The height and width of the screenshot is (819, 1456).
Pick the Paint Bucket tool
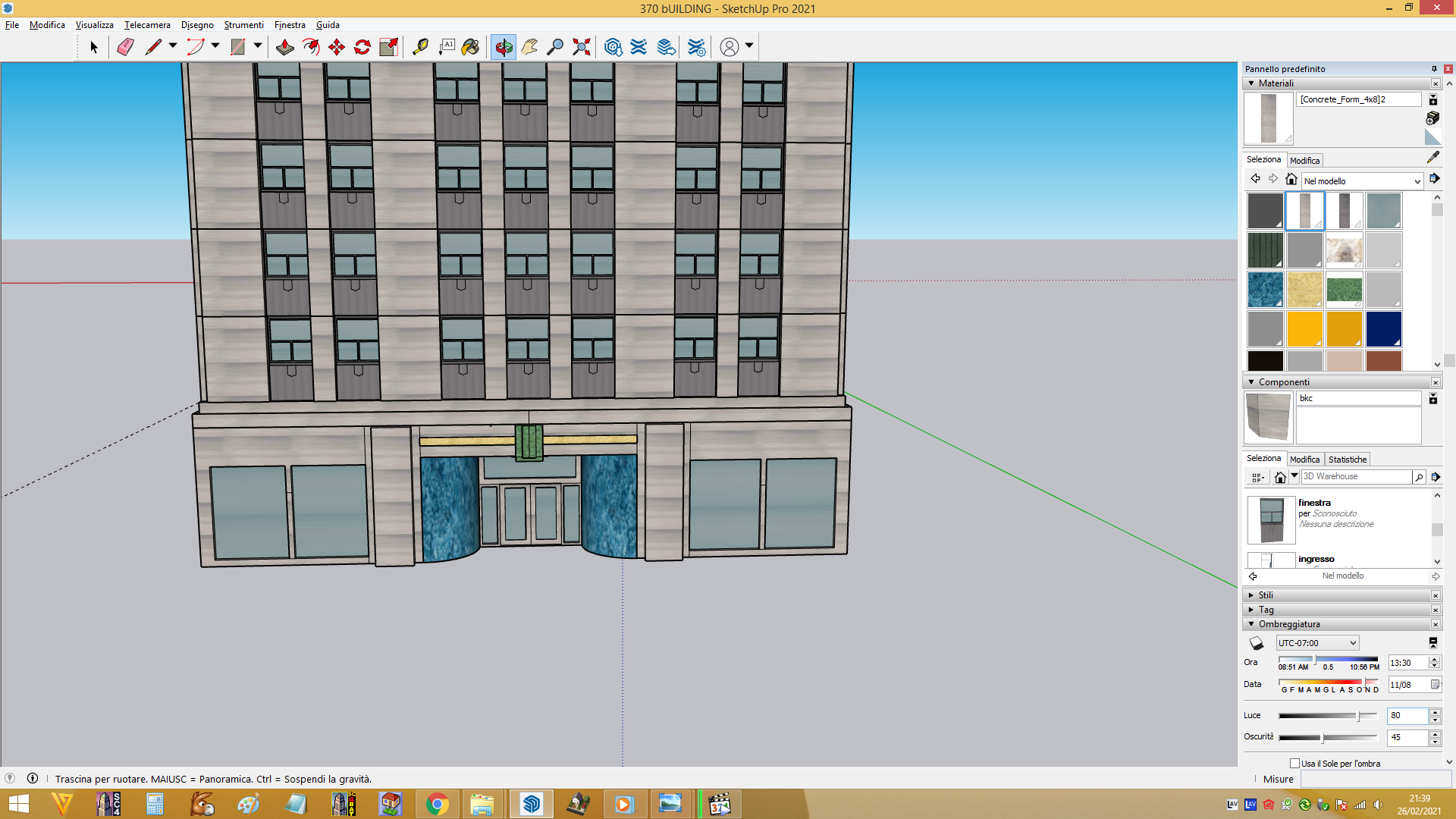[x=470, y=47]
